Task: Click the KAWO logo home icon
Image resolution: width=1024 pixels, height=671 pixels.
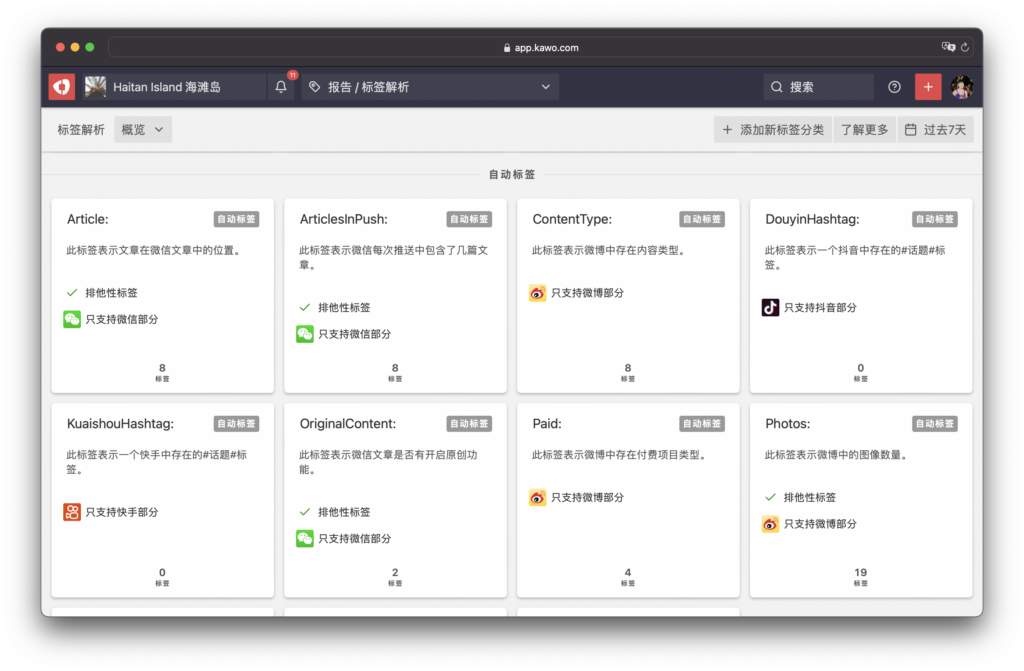Action: pyautogui.click(x=62, y=87)
